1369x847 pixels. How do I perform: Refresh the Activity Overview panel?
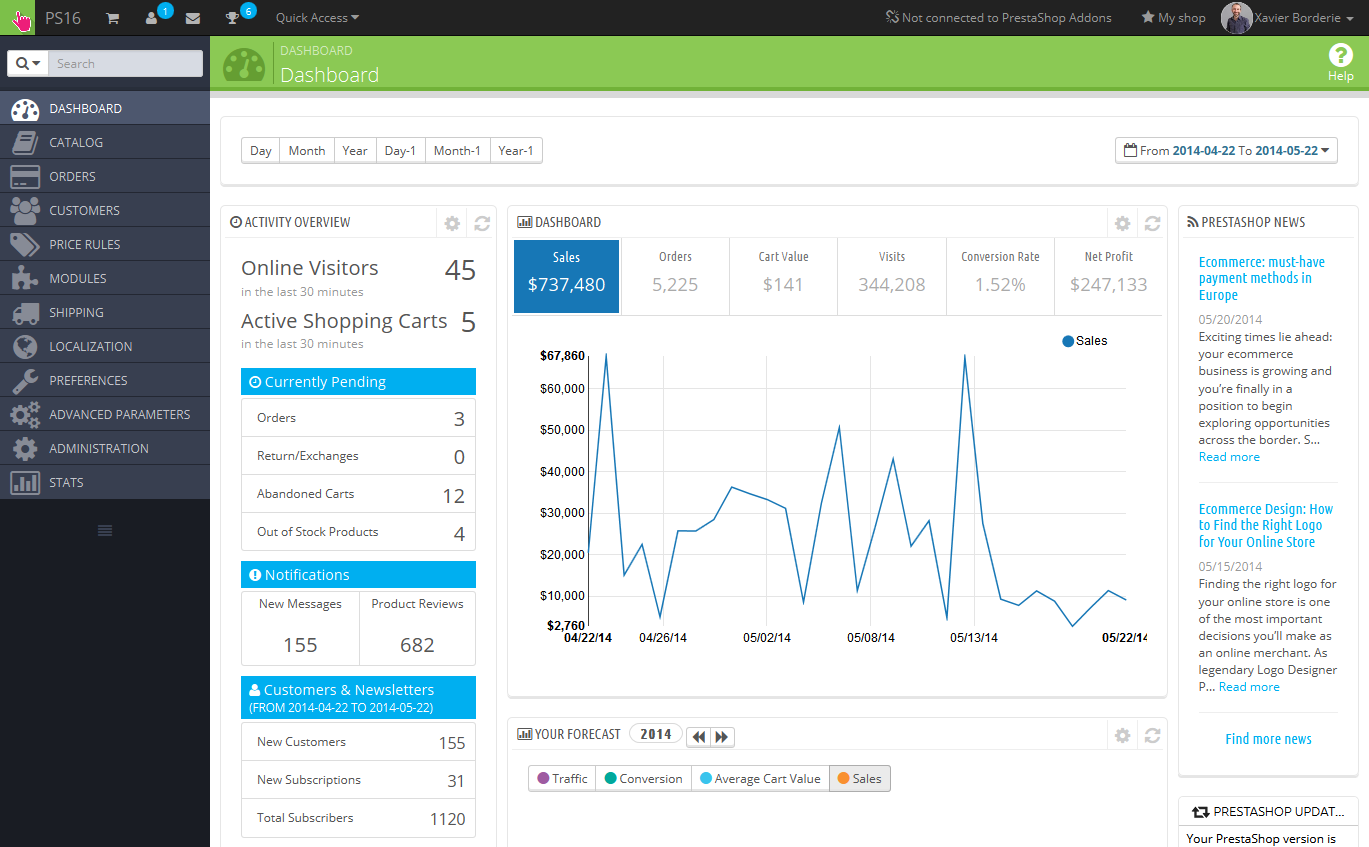point(482,223)
